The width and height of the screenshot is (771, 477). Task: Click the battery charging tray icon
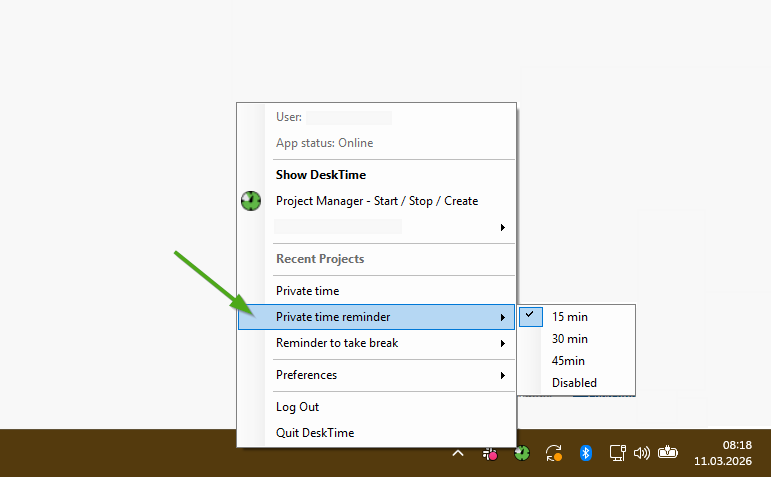tap(668, 453)
